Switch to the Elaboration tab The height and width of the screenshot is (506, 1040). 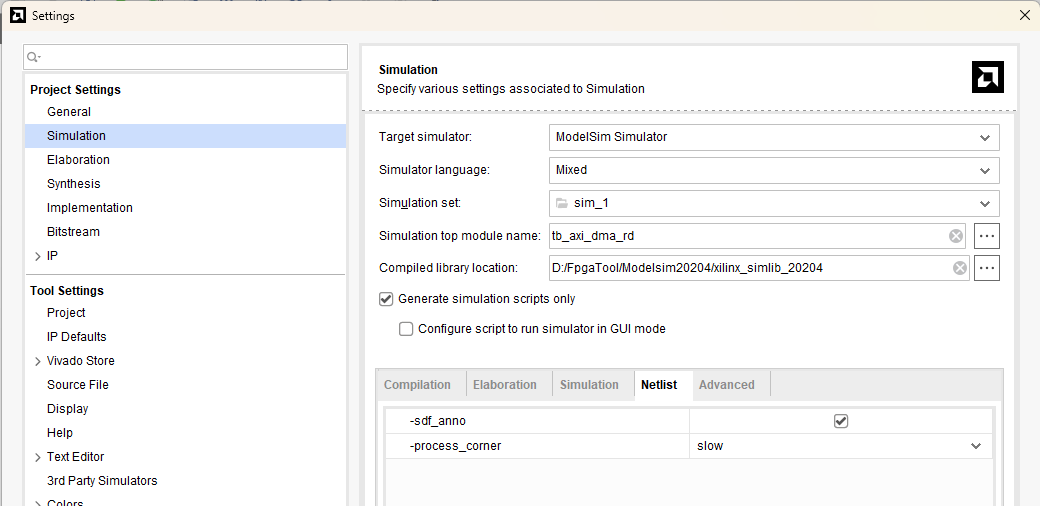pos(505,385)
